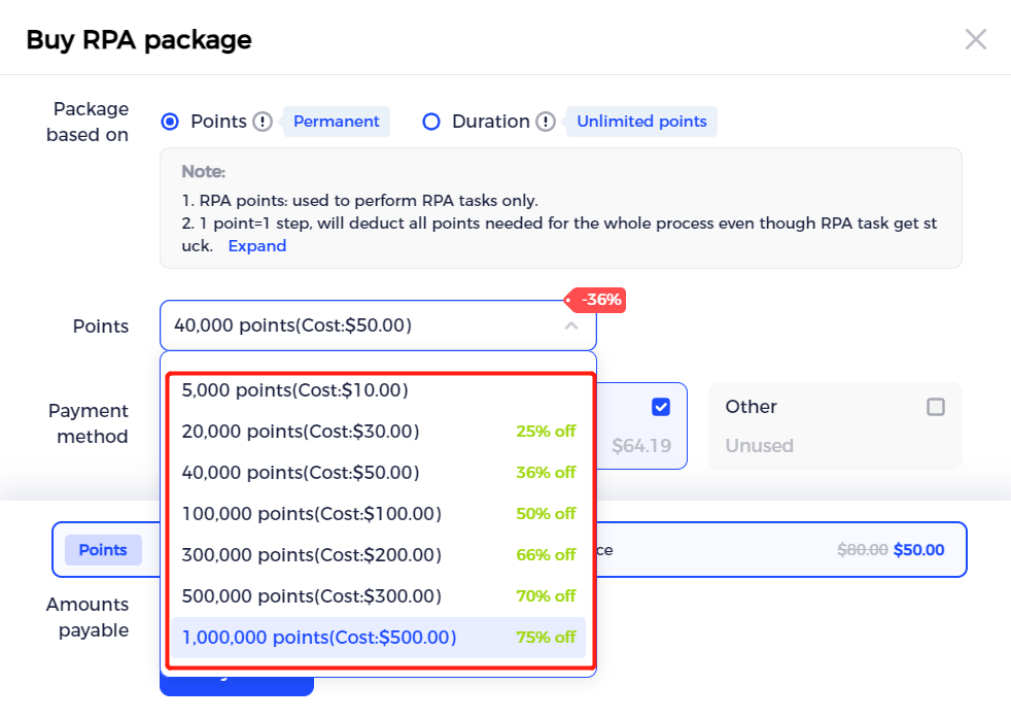
Task: Choose 500,000 points for $300.00
Action: point(378,596)
